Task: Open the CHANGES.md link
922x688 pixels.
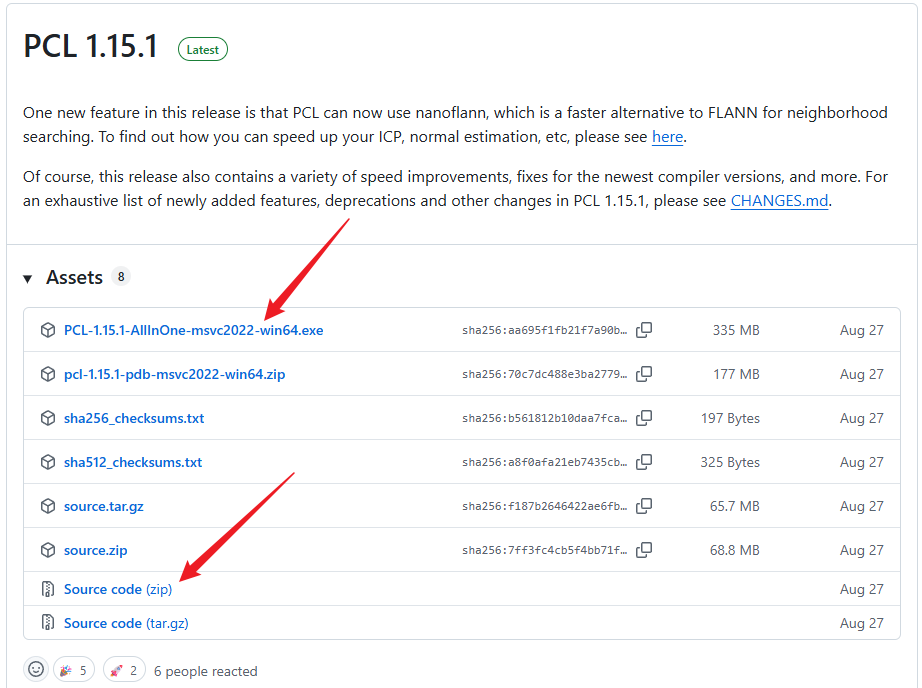Action: coord(779,200)
